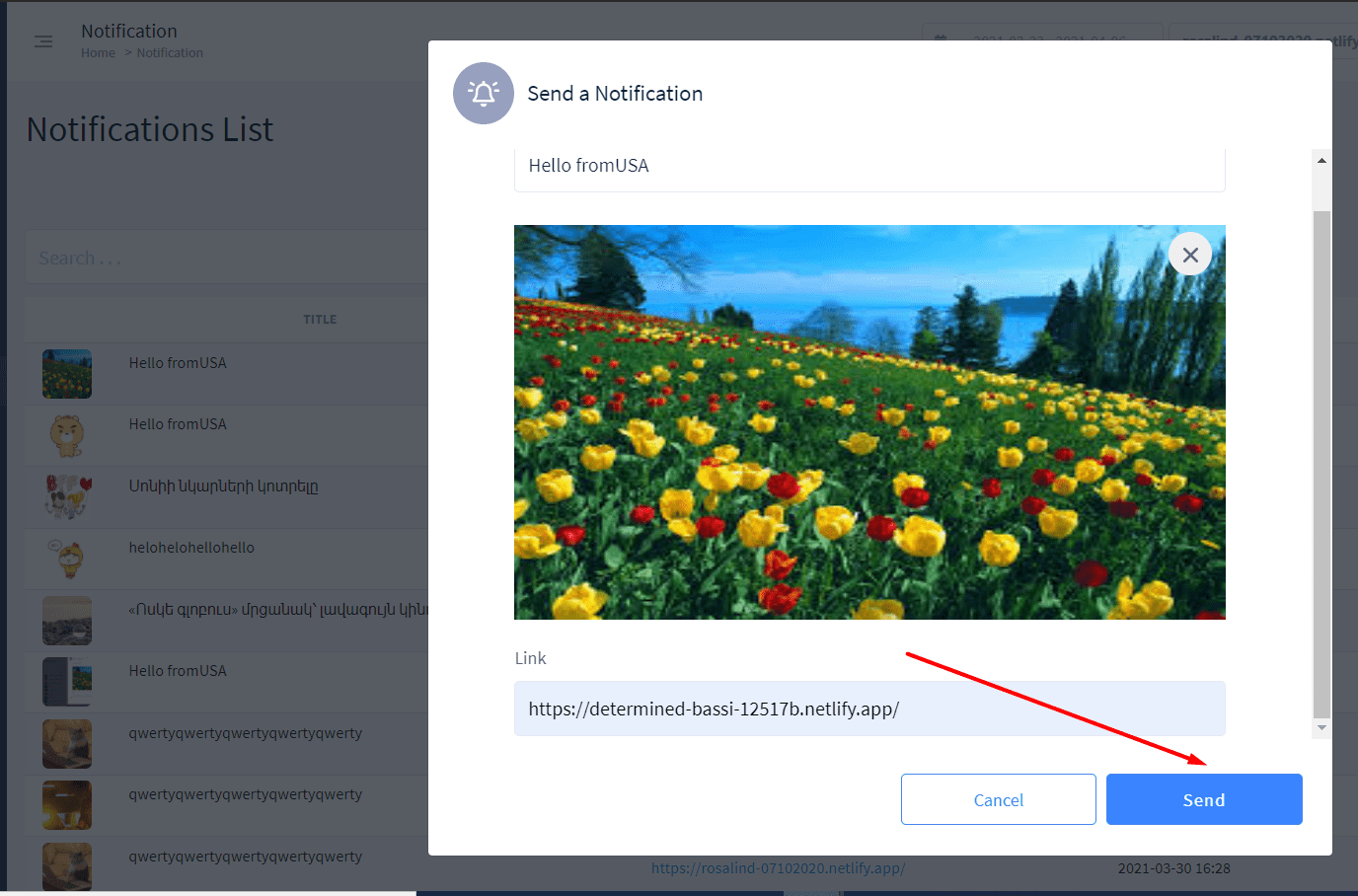Image resolution: width=1358 pixels, height=896 pixels.
Task: Open the rosalind-07102020.netlify.app link
Action: point(778,868)
